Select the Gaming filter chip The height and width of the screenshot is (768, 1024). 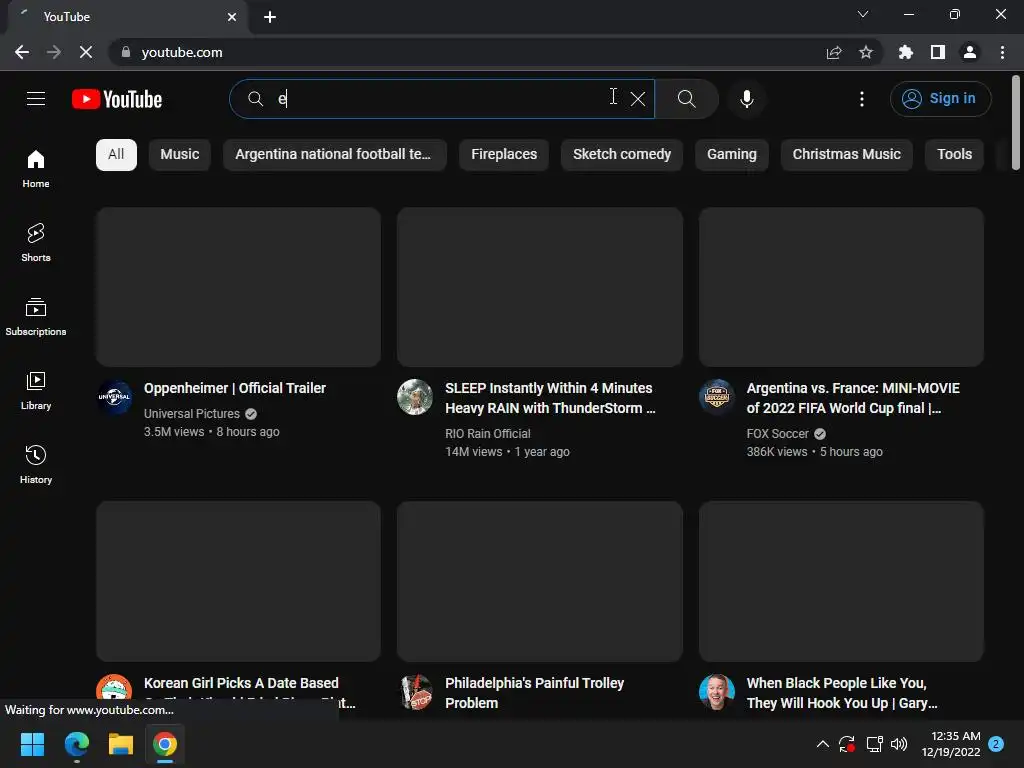pos(731,155)
